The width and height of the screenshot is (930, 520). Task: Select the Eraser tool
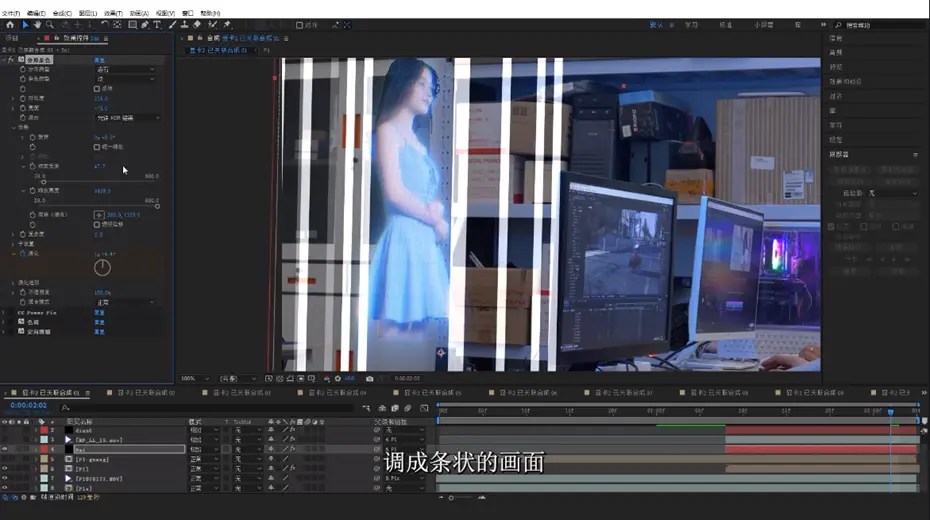(x=197, y=25)
